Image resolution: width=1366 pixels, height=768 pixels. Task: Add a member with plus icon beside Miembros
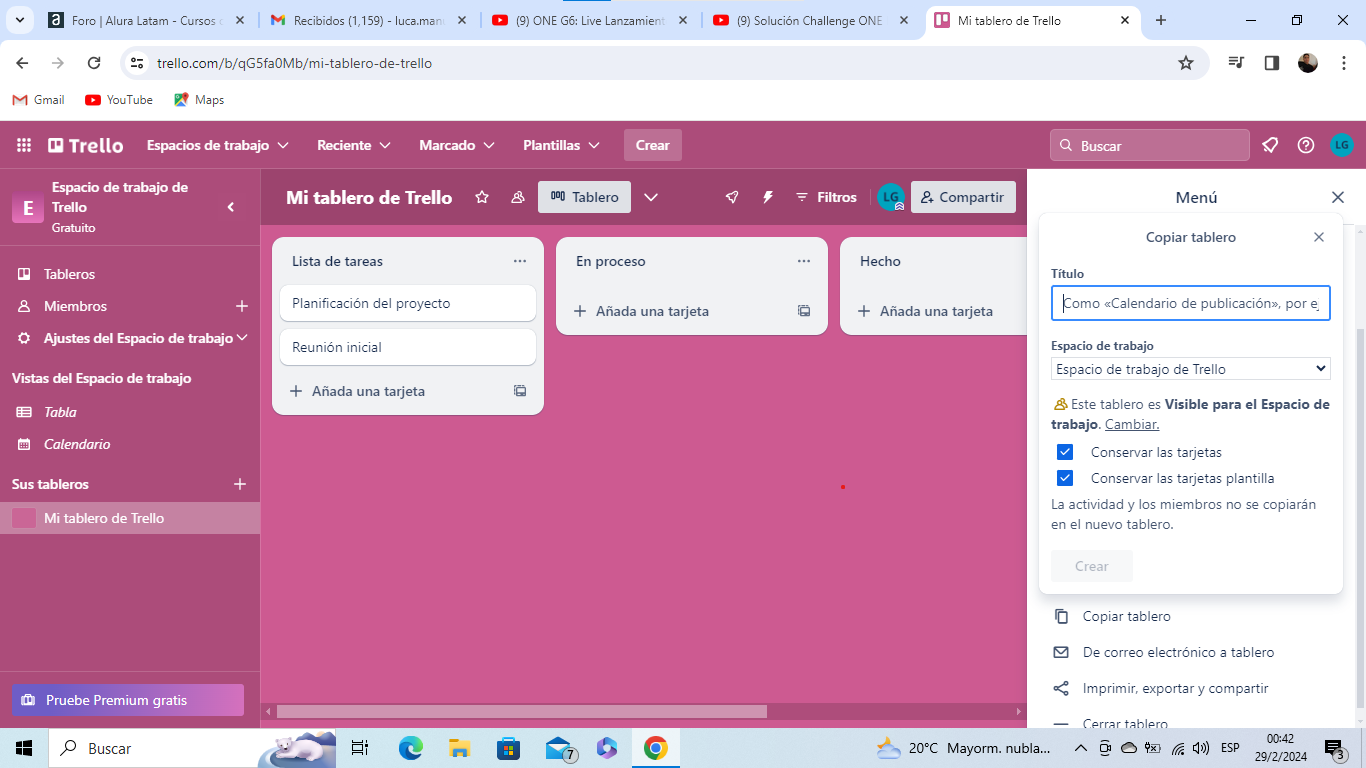[x=241, y=306]
